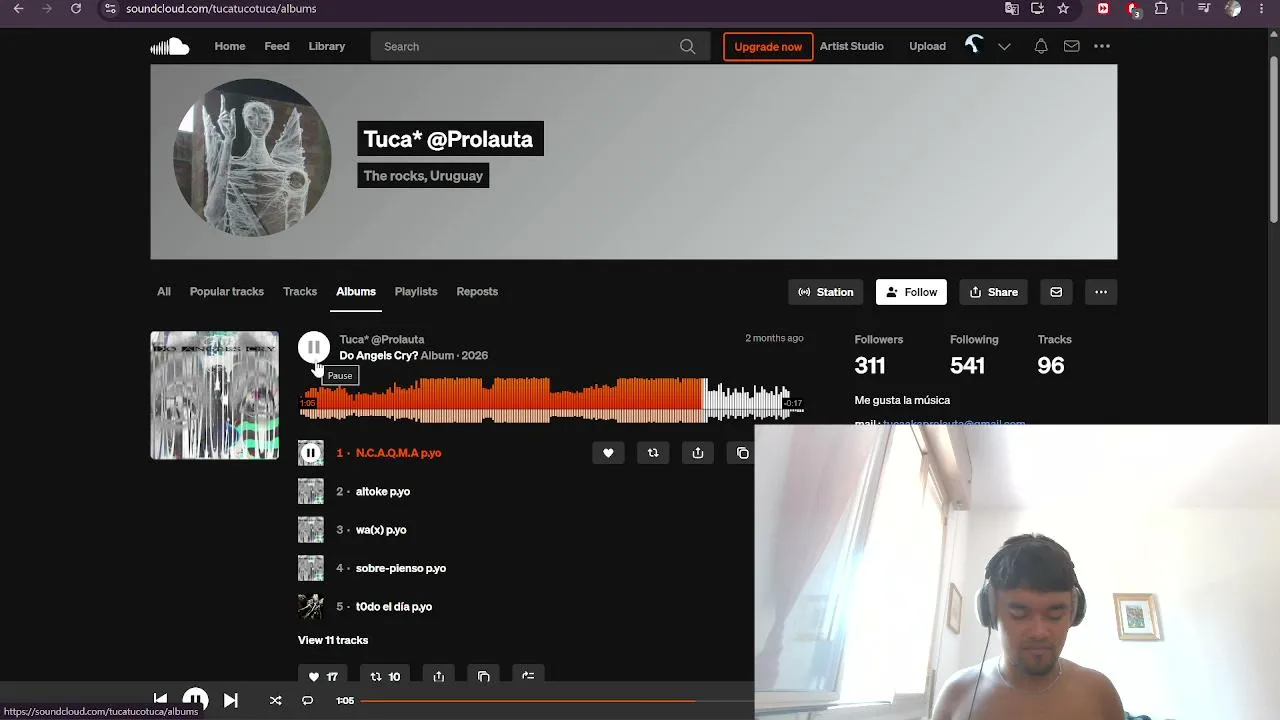The width and height of the screenshot is (1280, 720).
Task: Share the track N.C.A.Q.M.A p.yo
Action: coord(698,453)
